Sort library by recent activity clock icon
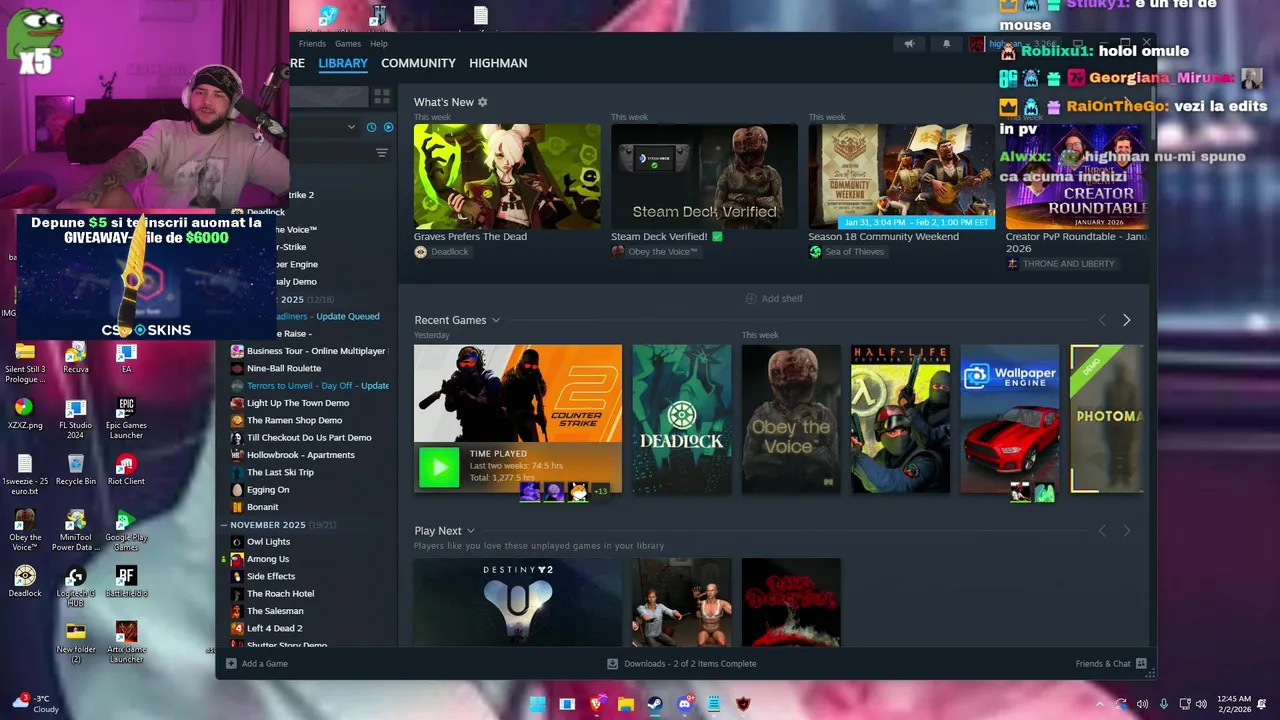Image resolution: width=1280 pixels, height=720 pixels. 371,127
